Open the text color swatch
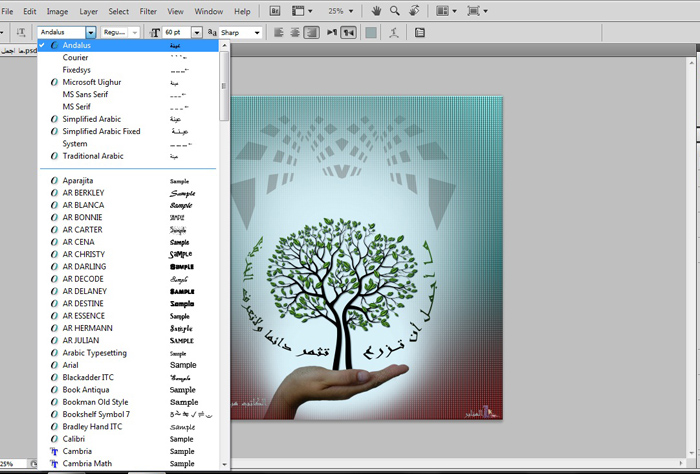Image resolution: width=700 pixels, height=474 pixels. coord(371,32)
